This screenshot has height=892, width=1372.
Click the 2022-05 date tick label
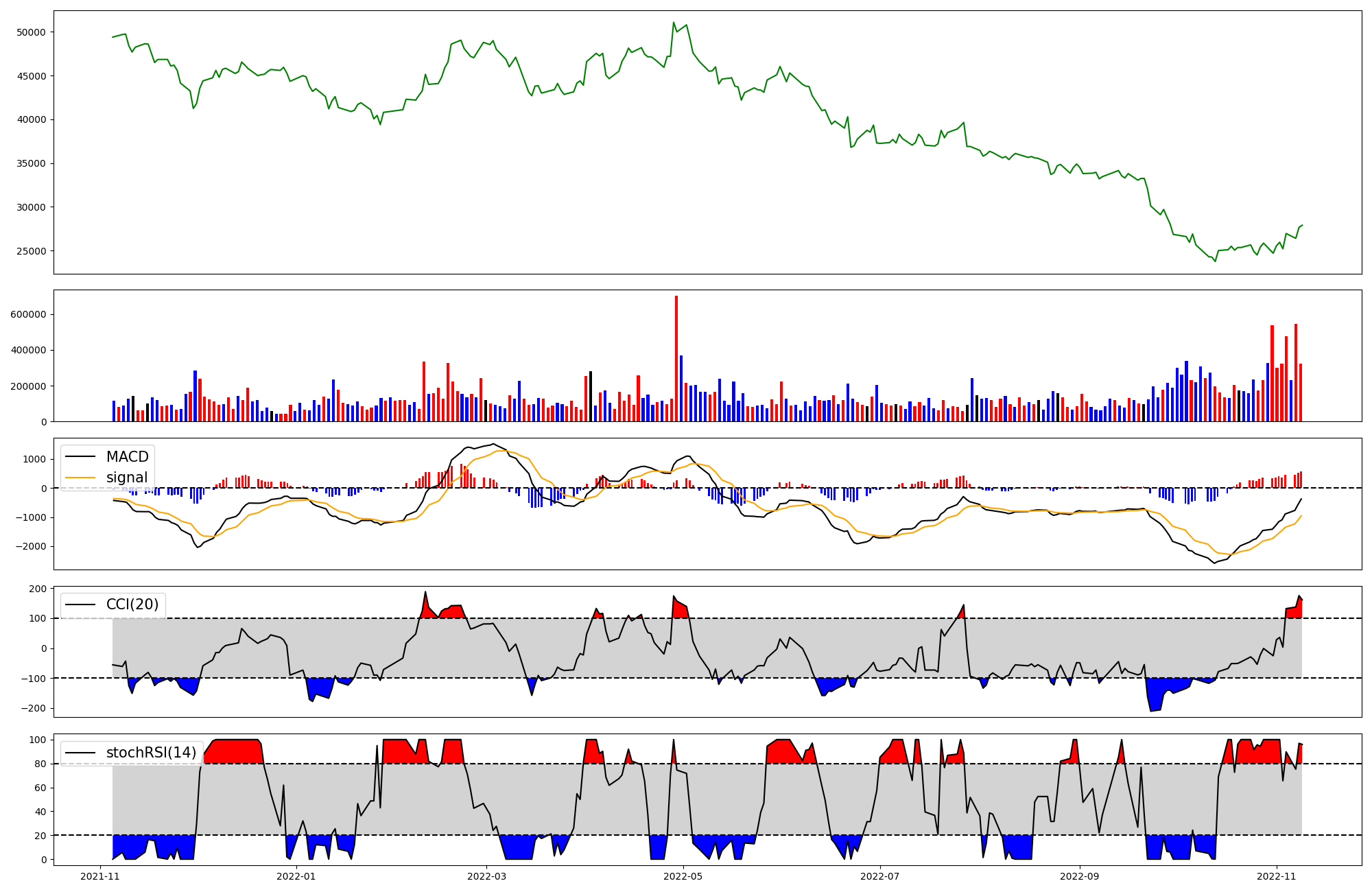click(683, 876)
